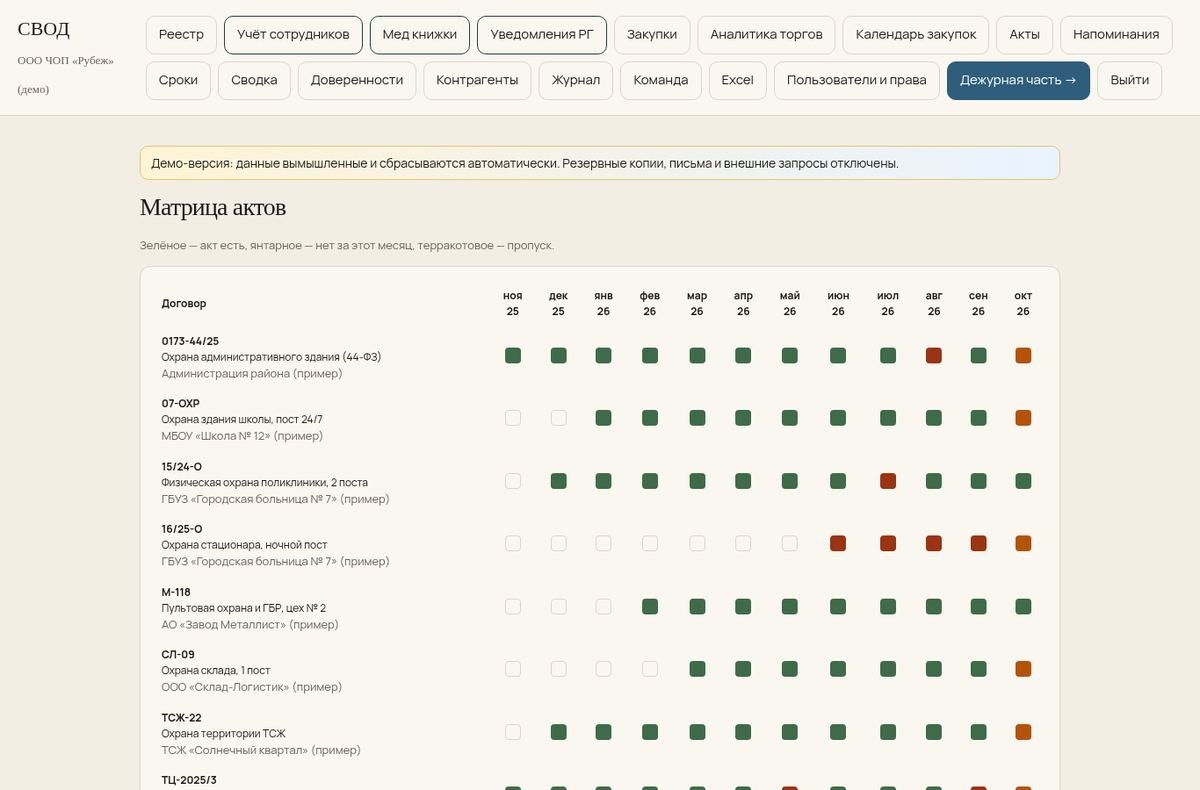
Task: Switch to Дежурная часть
Action: coord(1018,81)
